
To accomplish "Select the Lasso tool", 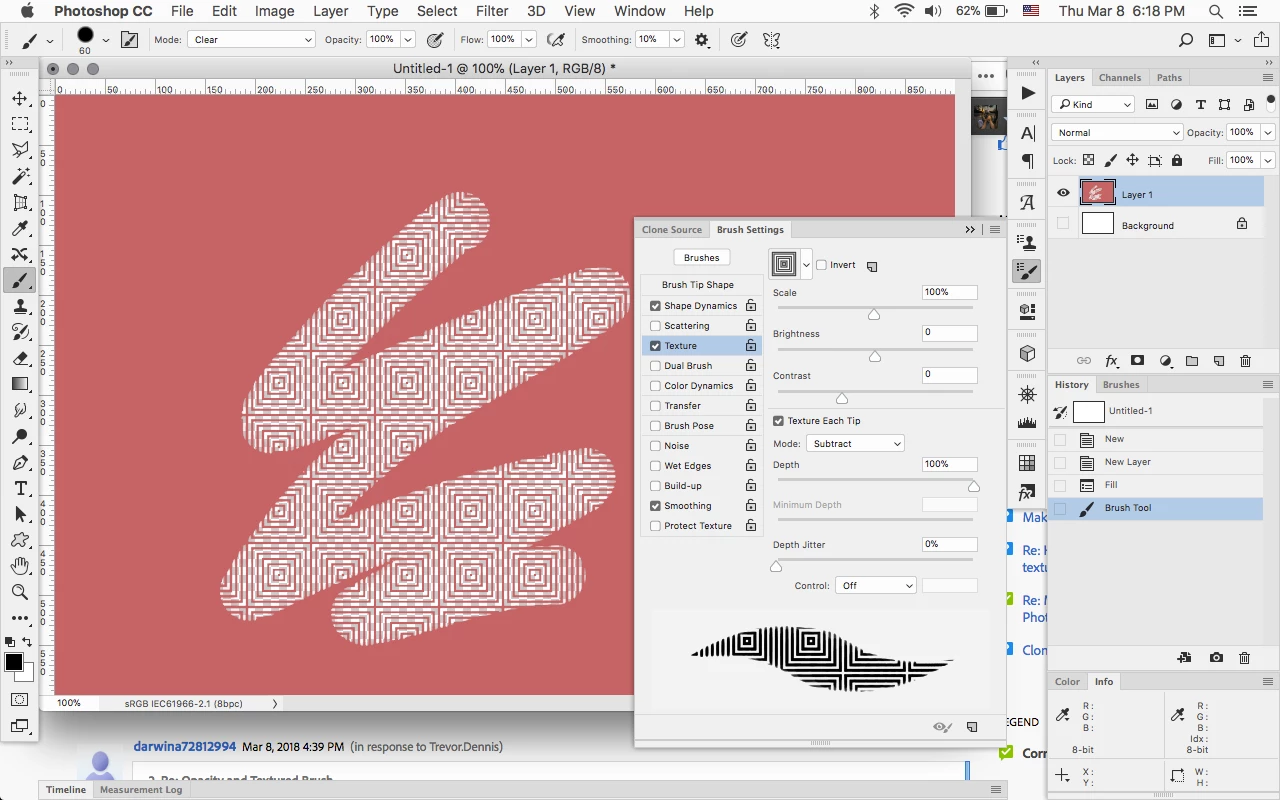I will tap(20, 150).
